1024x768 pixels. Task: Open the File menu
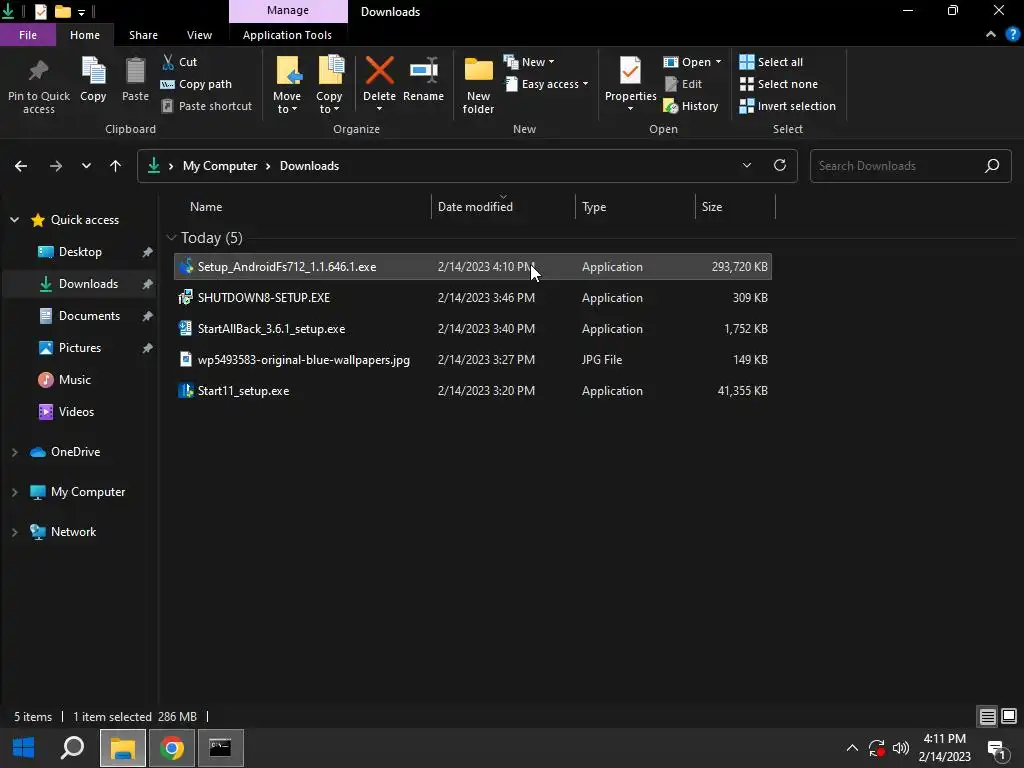pyautogui.click(x=27, y=35)
